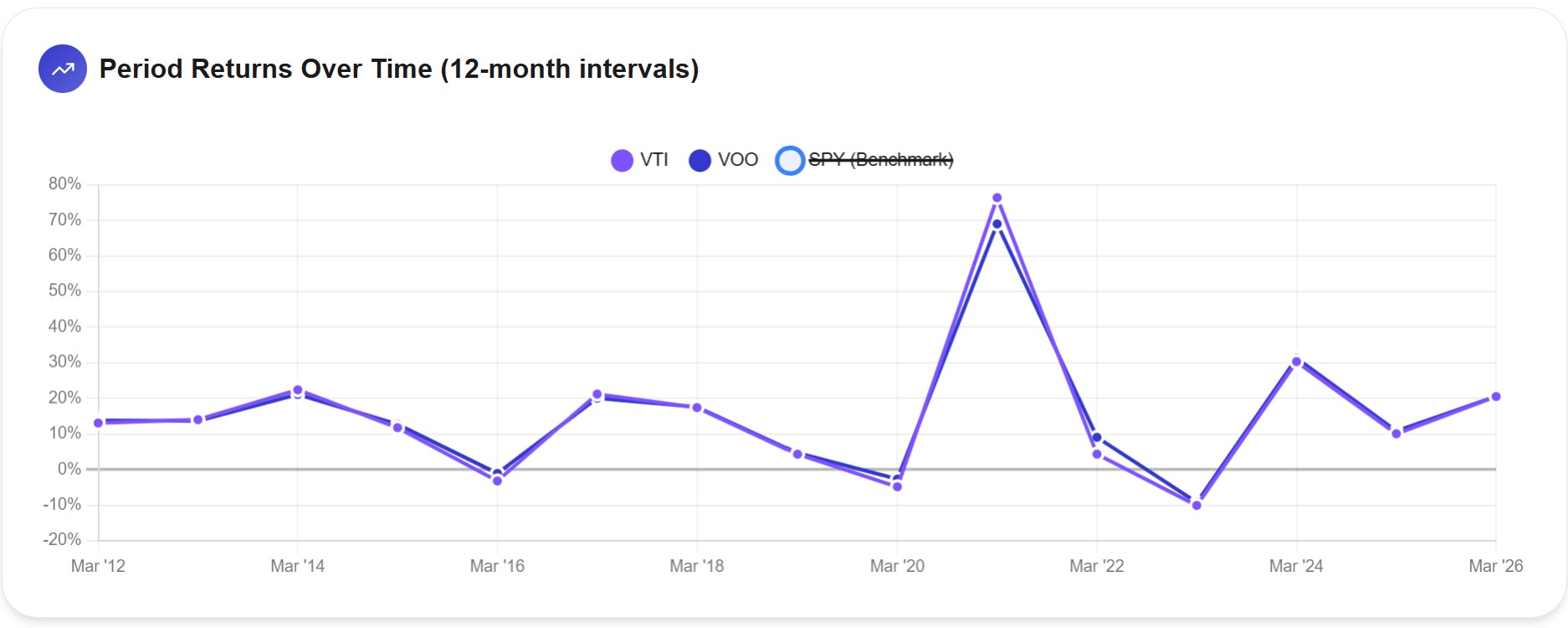The image size is (1568, 628).
Task: Select the VOO data point at the Mar '21 peak
Action: point(997,224)
